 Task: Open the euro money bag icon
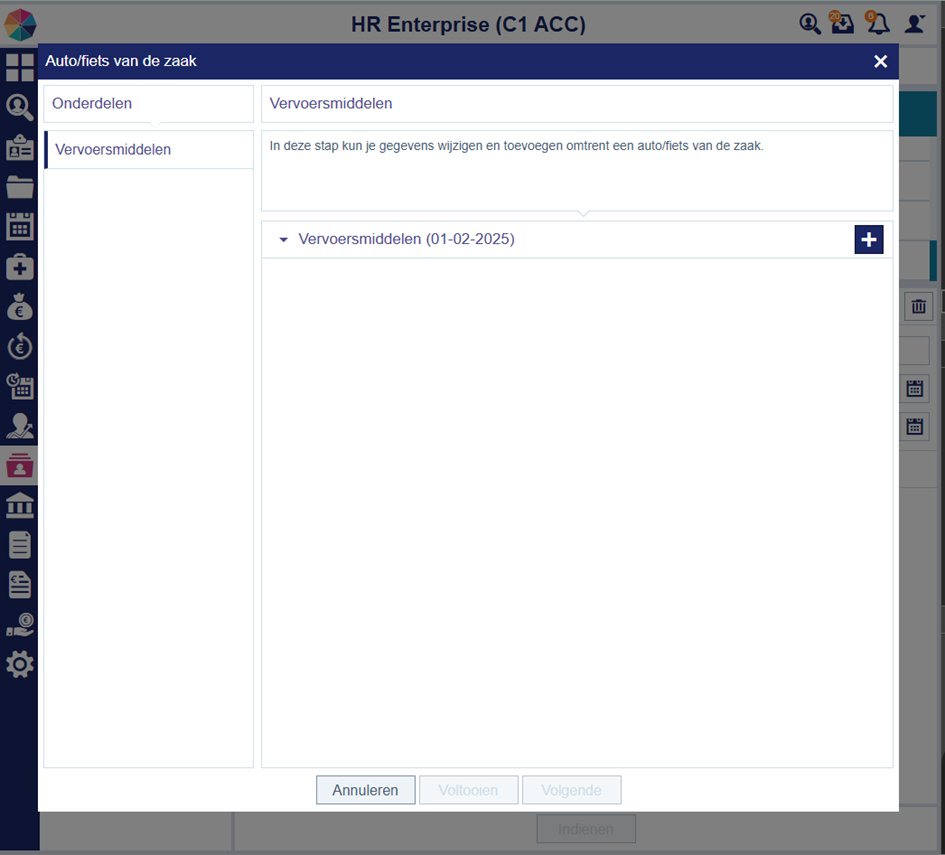click(x=19, y=306)
